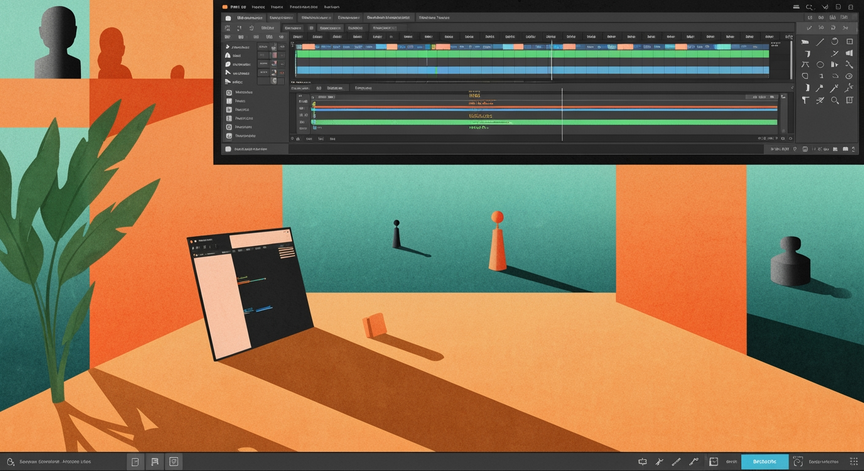Viewport: 864px width, 471px height.
Task: Select the sparkle magic wand tool
Action: click(850, 88)
